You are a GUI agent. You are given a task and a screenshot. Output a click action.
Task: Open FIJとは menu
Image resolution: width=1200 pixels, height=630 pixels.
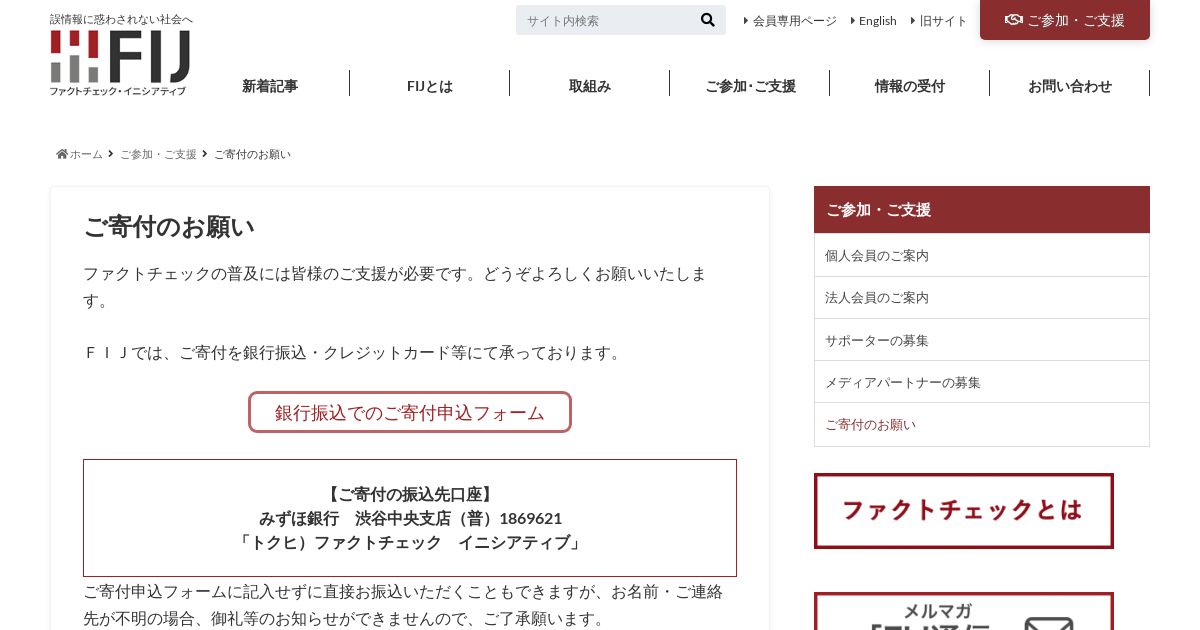click(430, 86)
